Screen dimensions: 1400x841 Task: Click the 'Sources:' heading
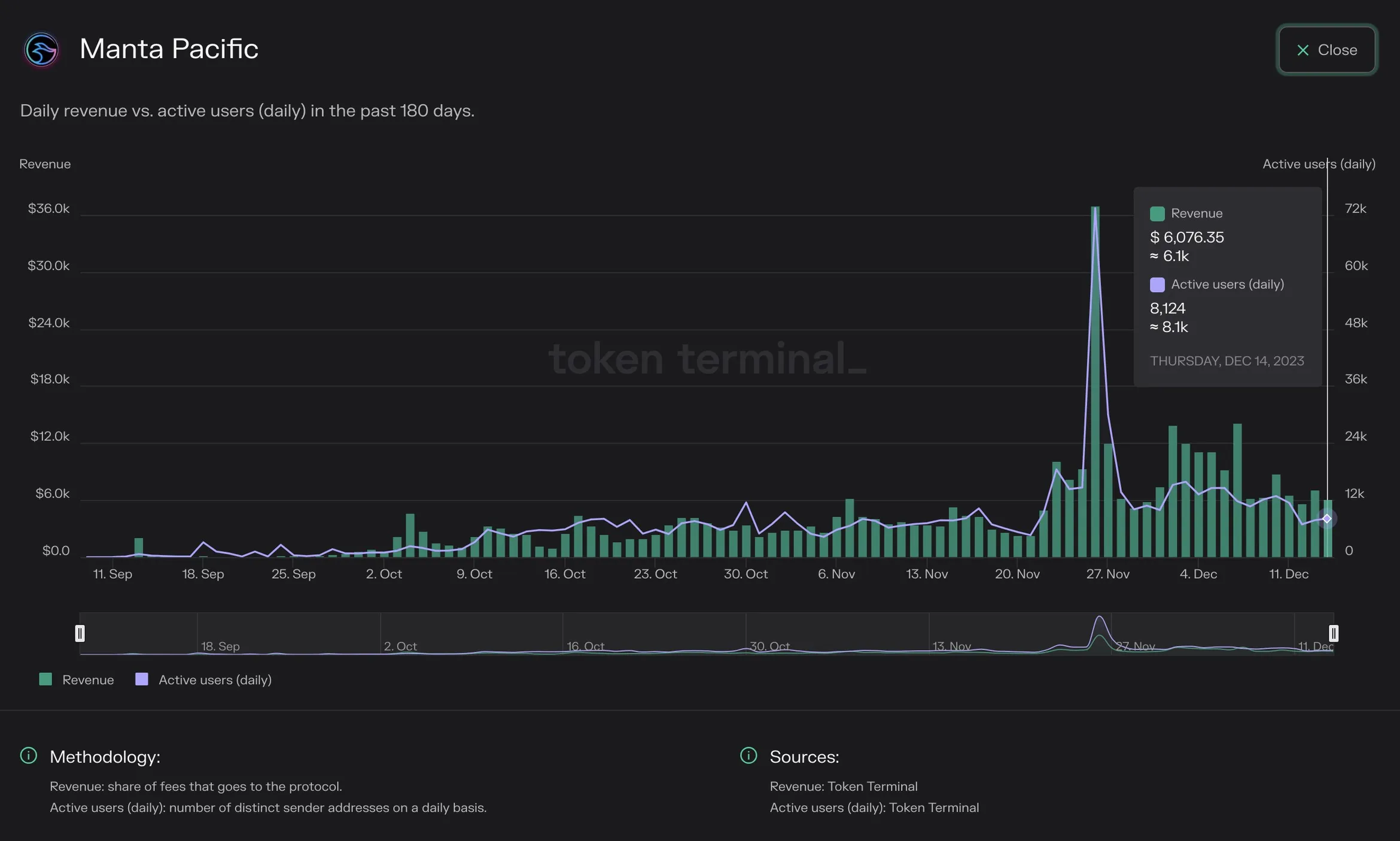804,757
